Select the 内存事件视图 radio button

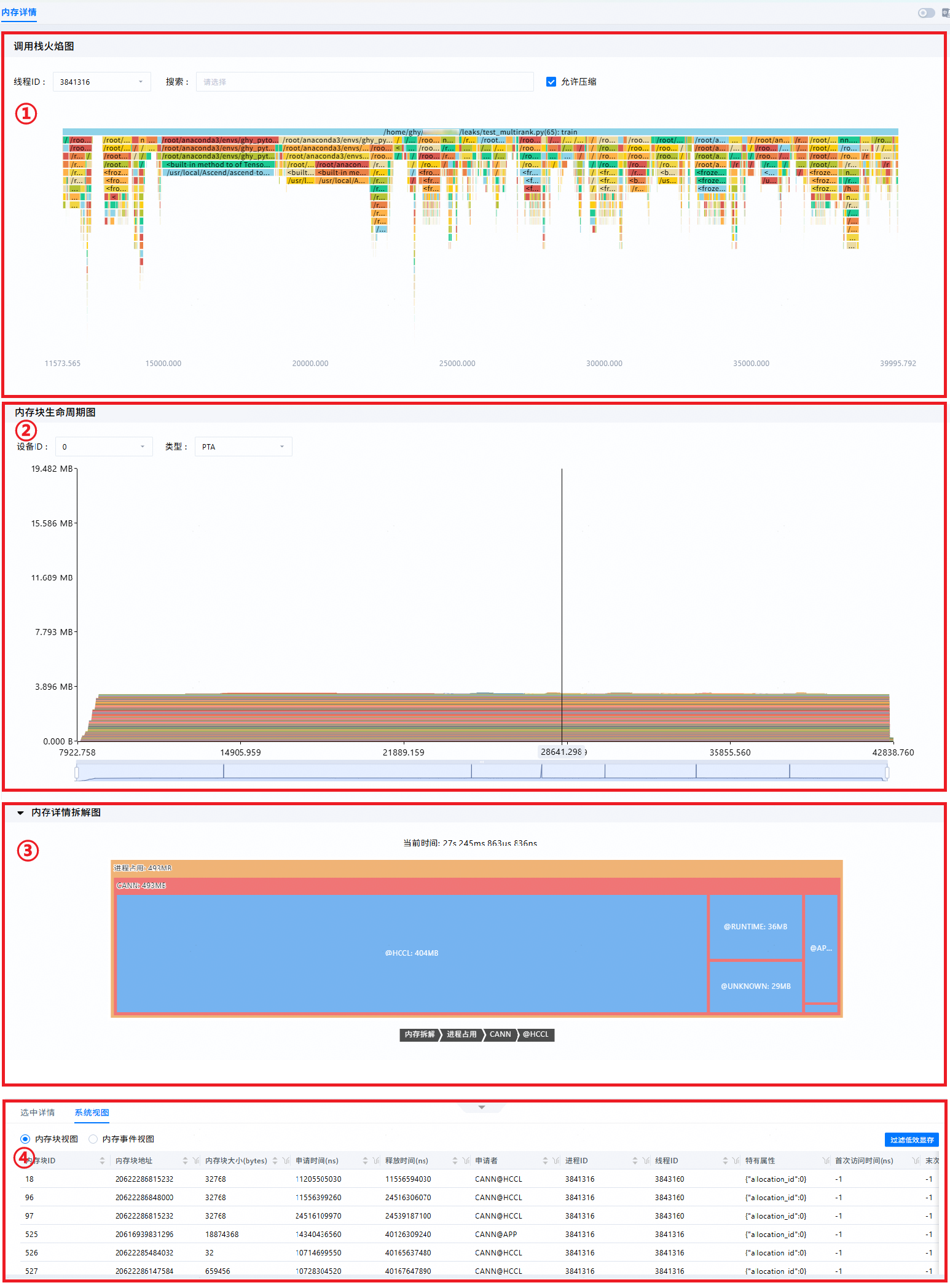93,1139
